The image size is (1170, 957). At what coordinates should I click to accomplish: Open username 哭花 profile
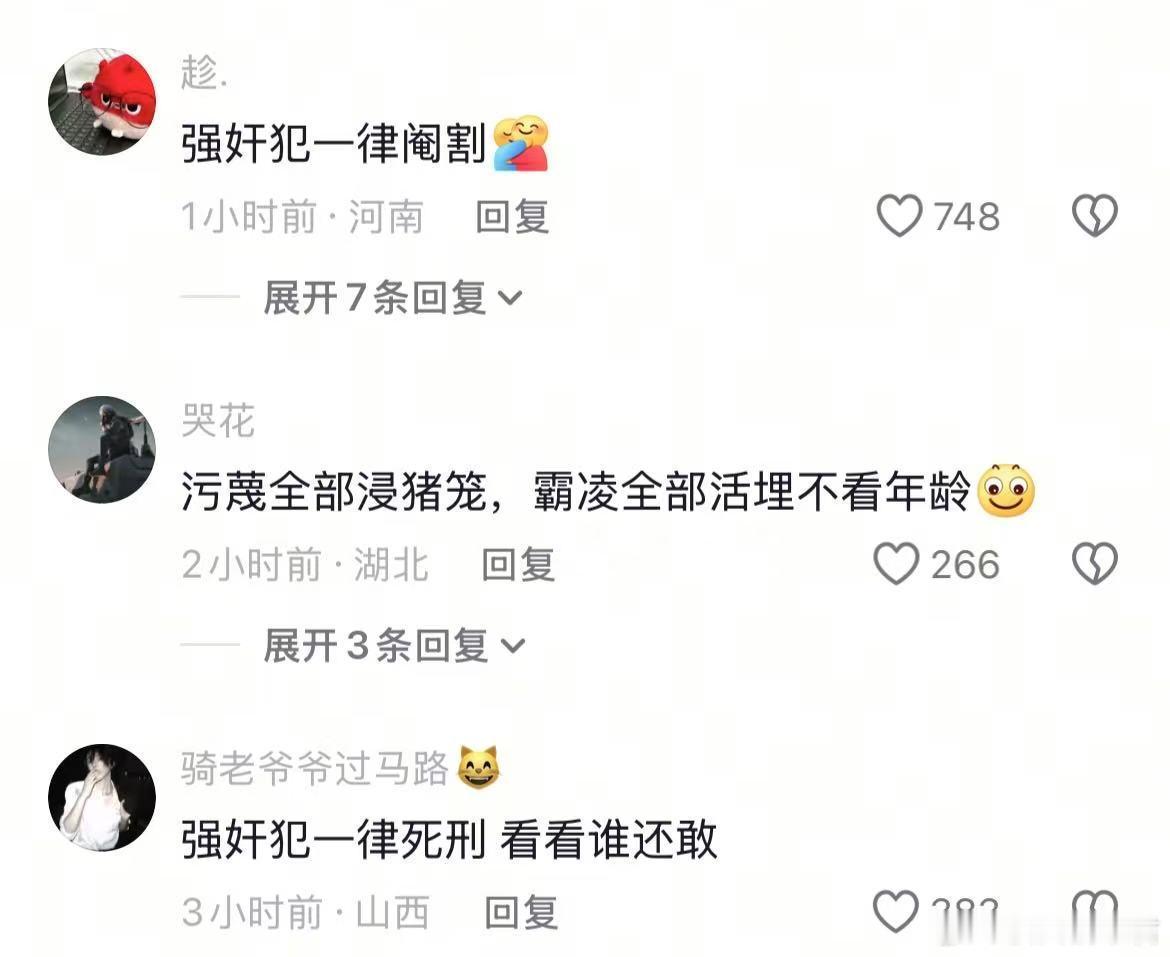218,421
